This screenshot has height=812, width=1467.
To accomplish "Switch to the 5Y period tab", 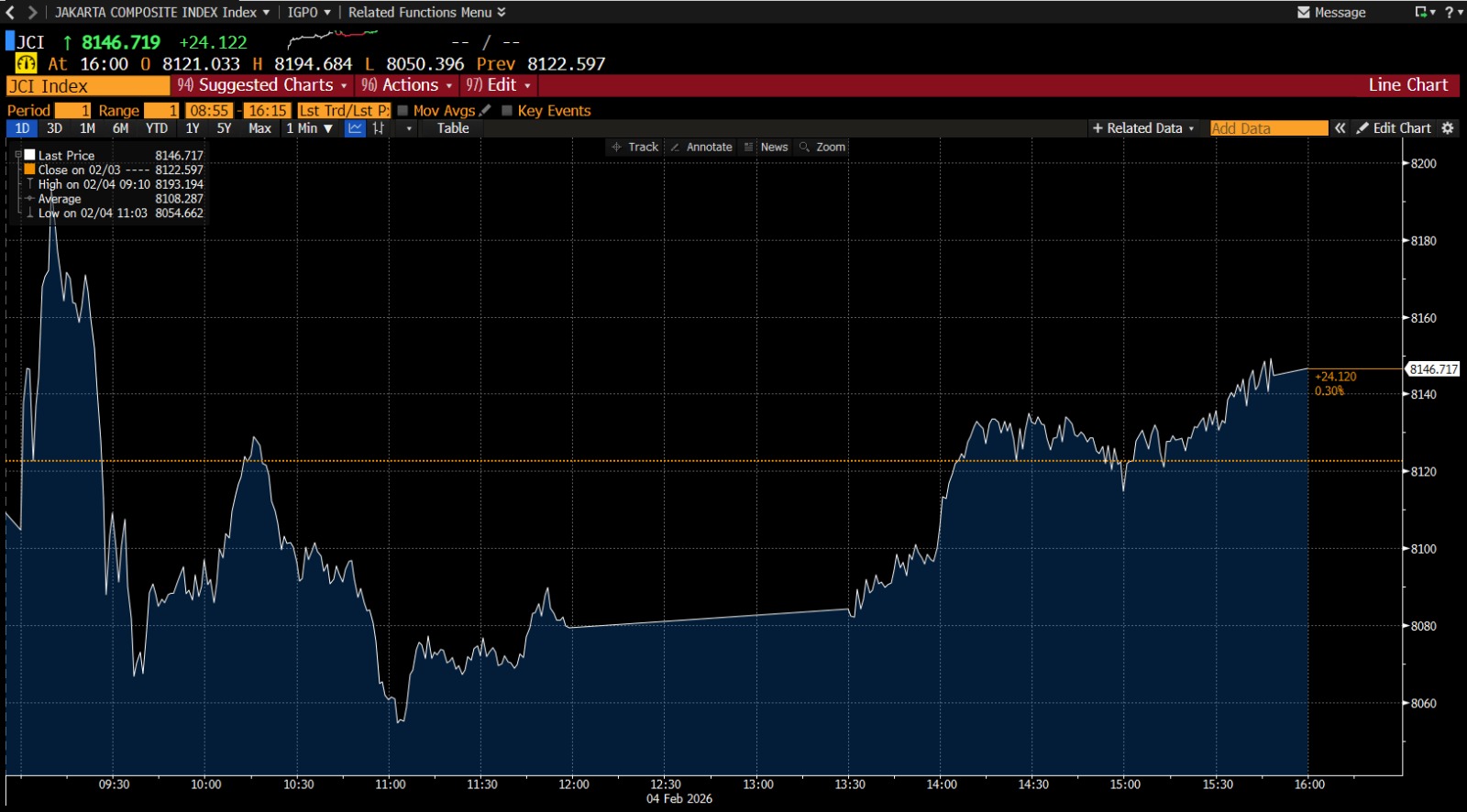I will pos(224,128).
